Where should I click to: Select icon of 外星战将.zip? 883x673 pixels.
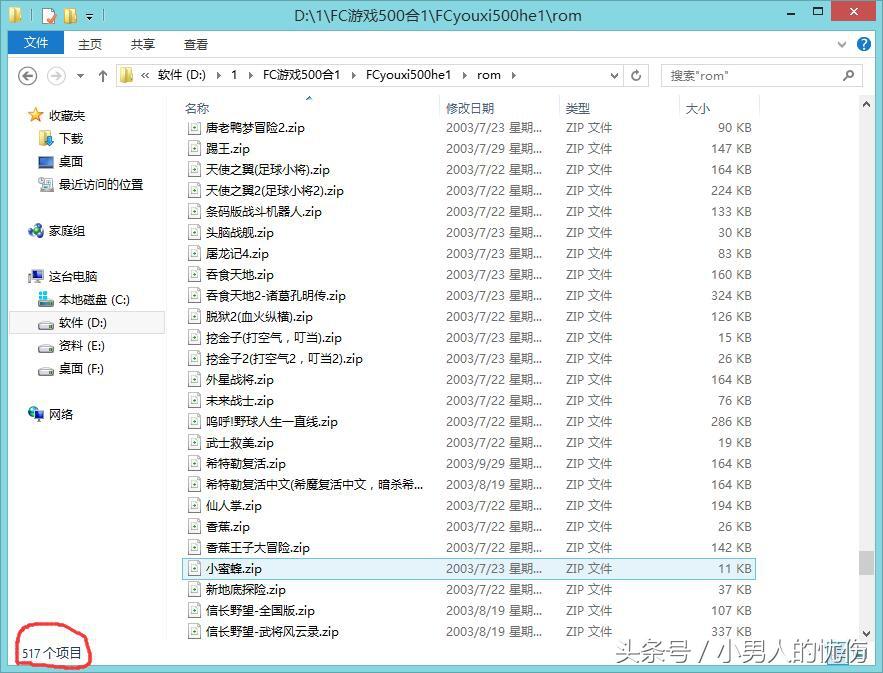pos(194,380)
